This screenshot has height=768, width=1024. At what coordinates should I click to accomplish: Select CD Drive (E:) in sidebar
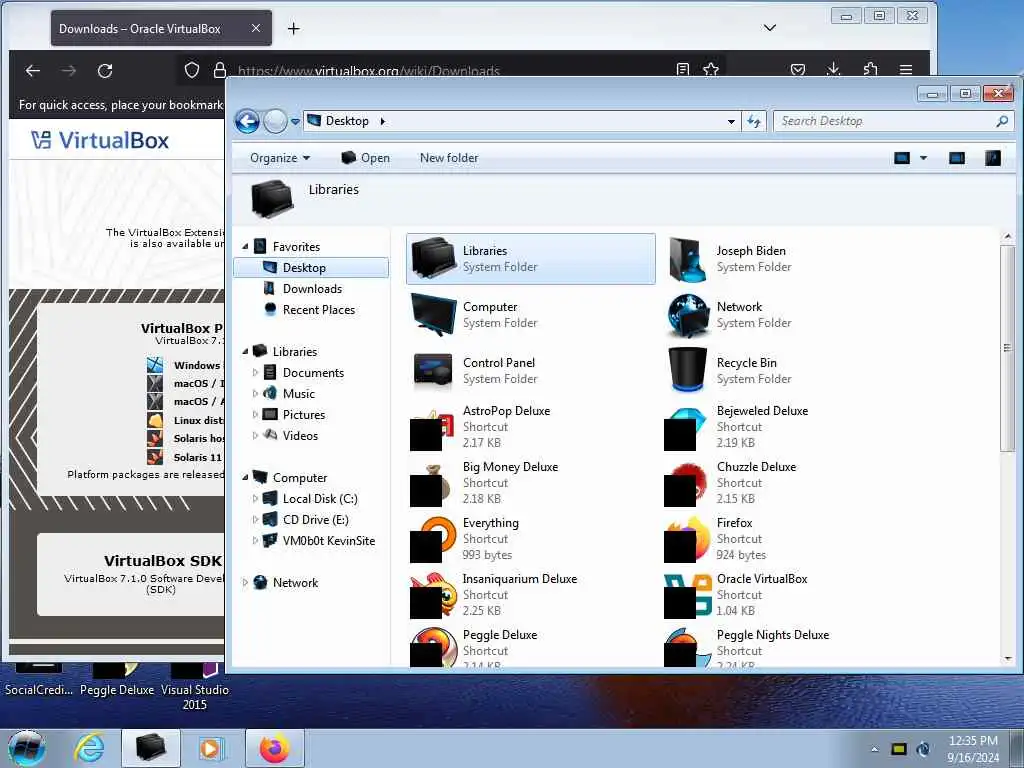click(x=315, y=520)
